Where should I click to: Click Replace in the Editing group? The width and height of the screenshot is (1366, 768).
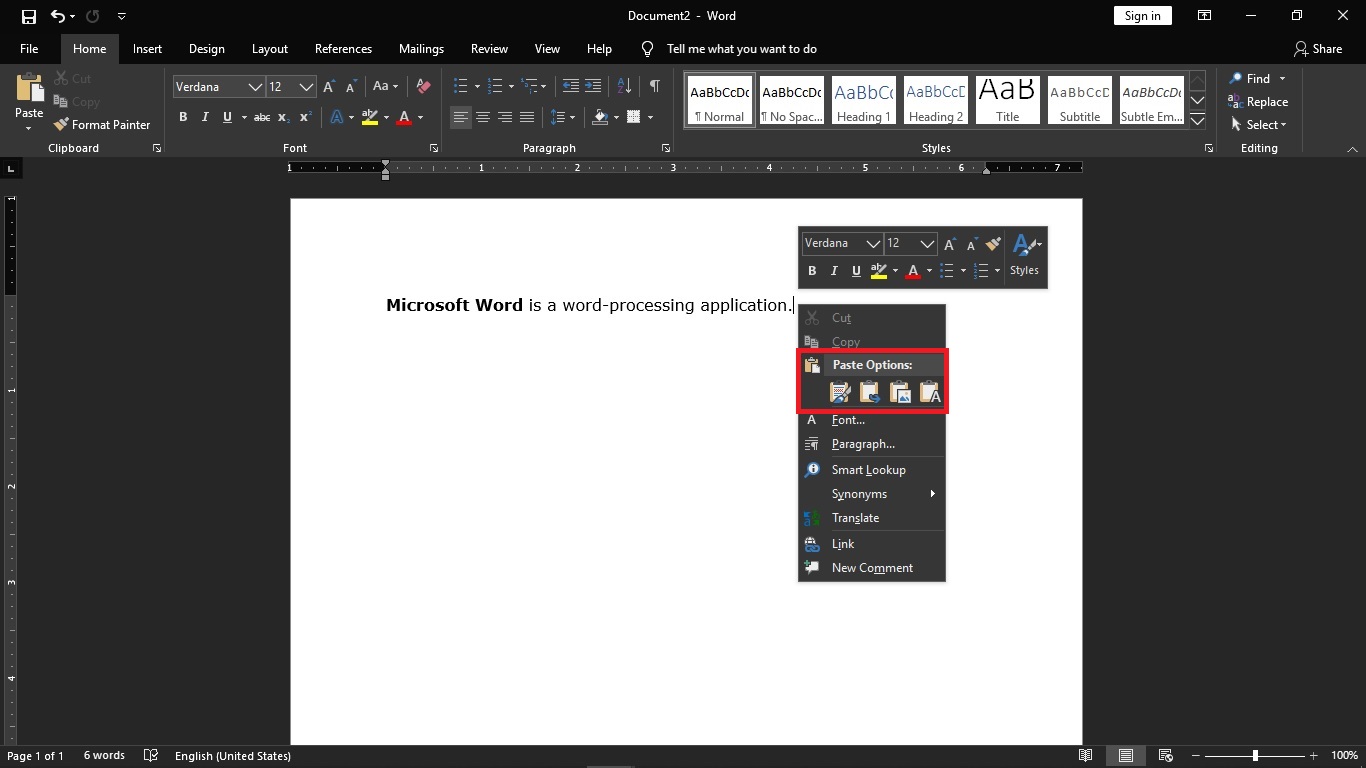pos(1258,102)
